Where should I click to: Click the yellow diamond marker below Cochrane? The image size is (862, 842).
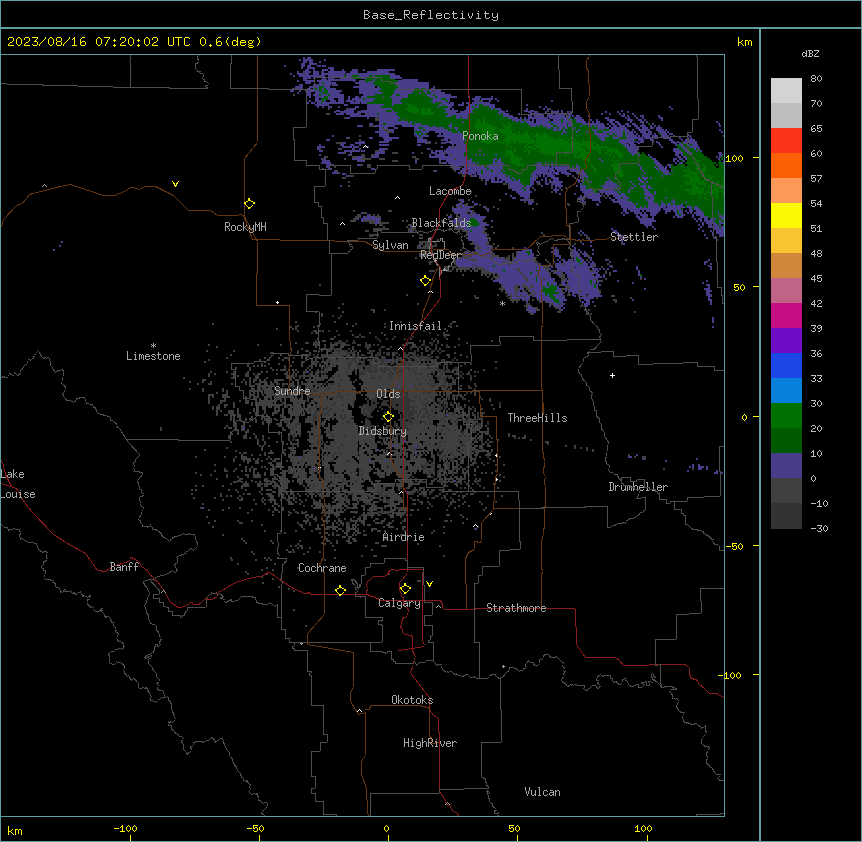pyautogui.click(x=340, y=590)
